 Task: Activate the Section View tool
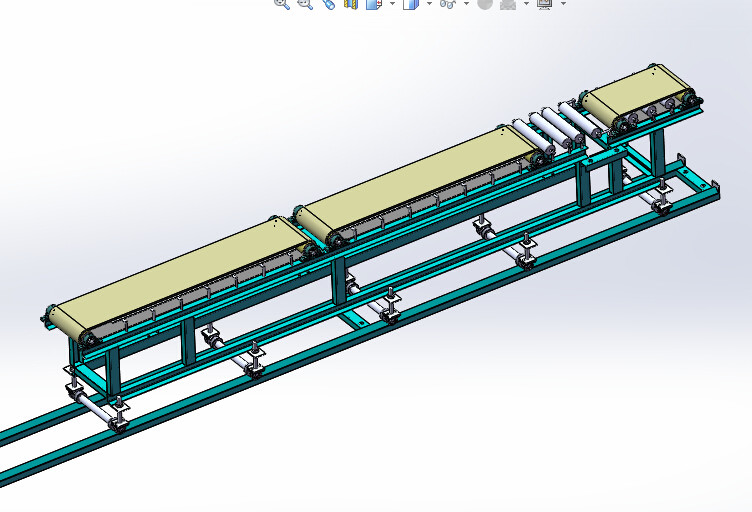point(351,3)
